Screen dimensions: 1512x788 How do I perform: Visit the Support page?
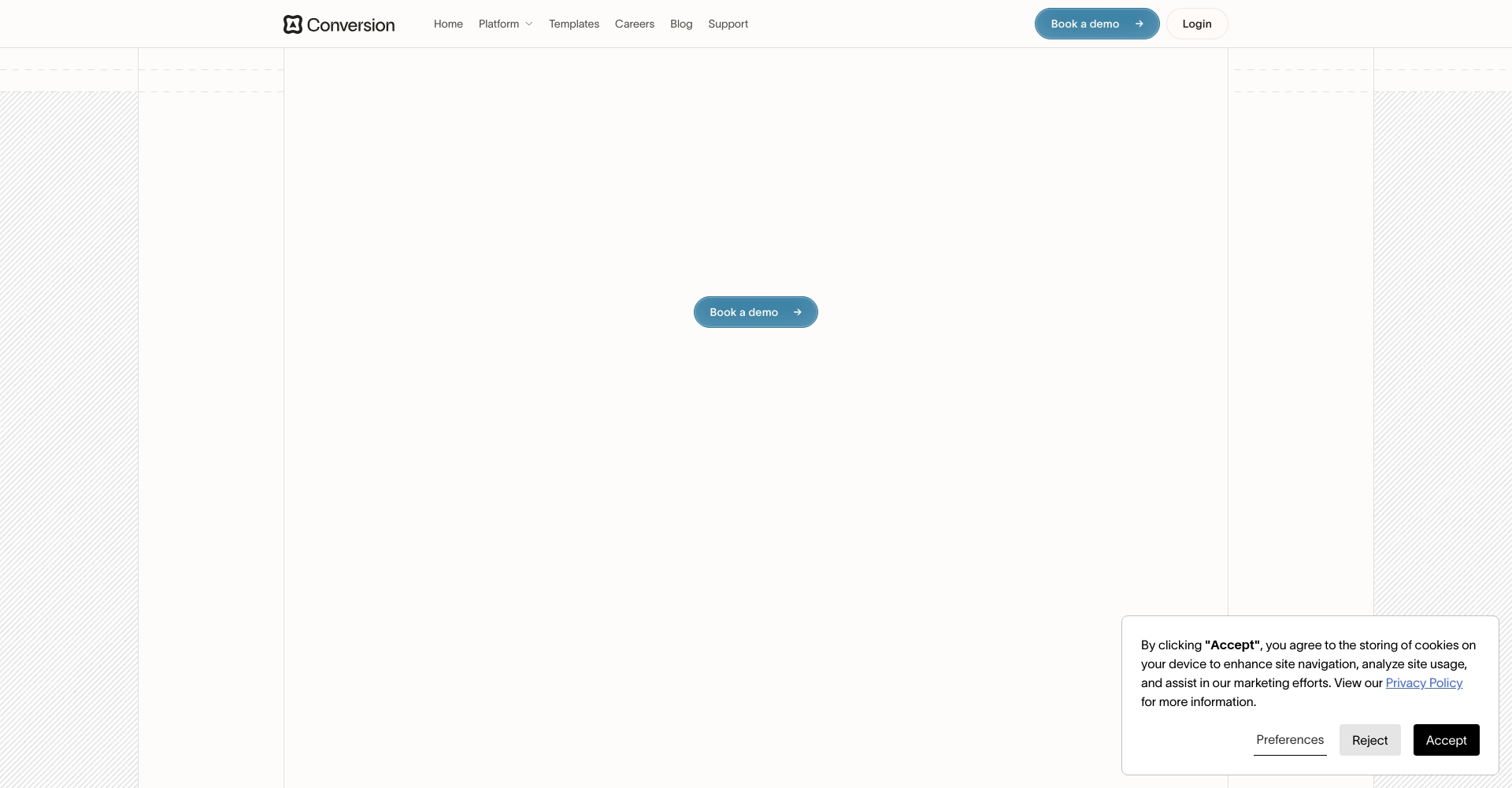728,24
